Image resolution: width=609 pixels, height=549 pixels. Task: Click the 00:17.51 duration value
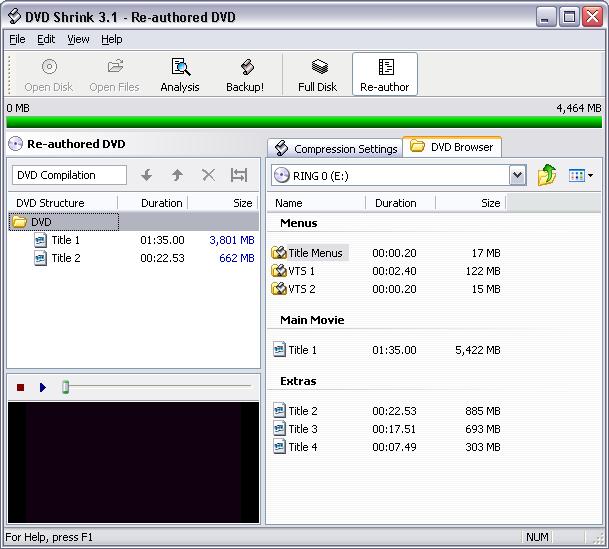[x=394, y=429]
